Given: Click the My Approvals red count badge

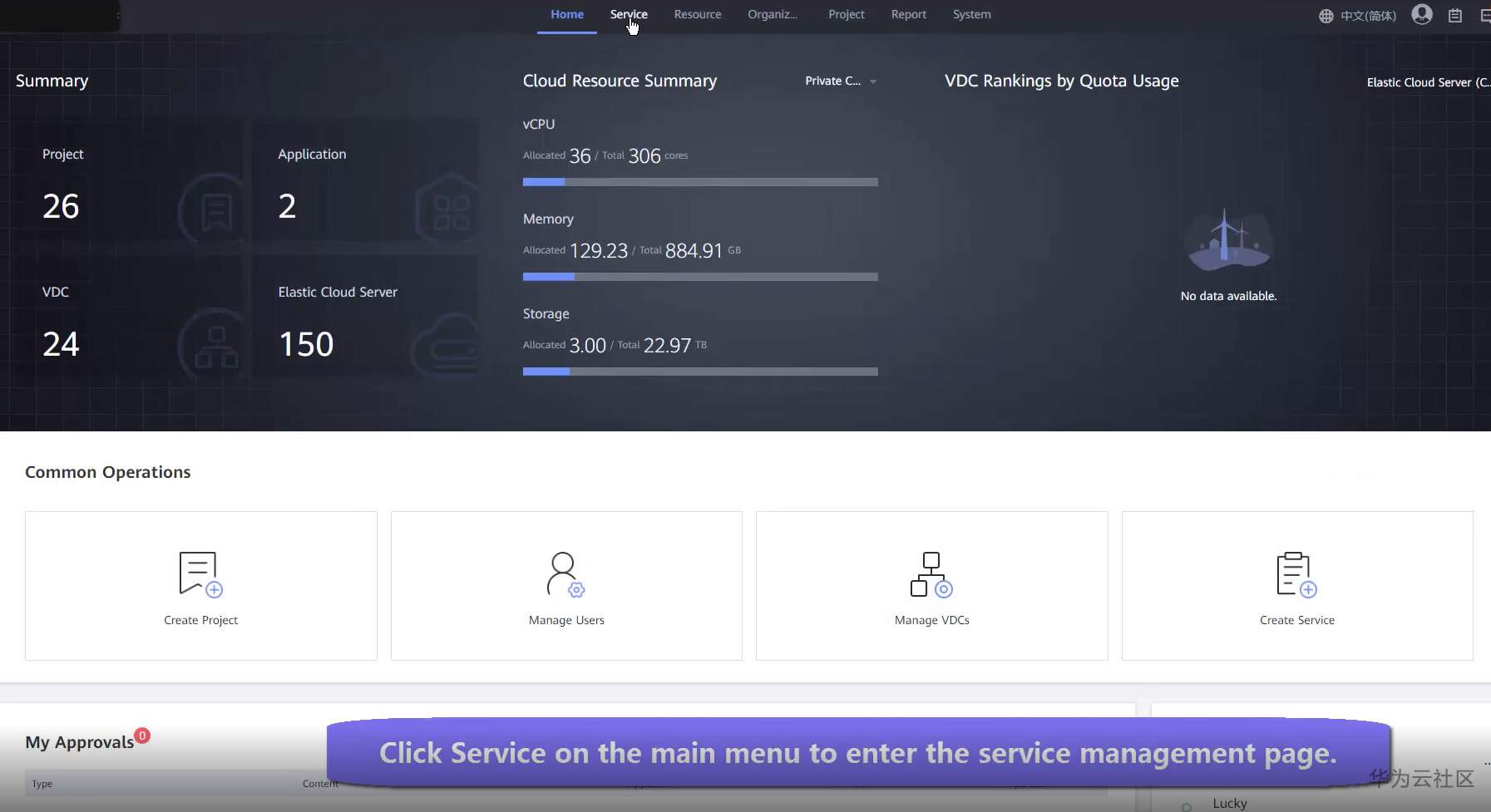Looking at the screenshot, I should click(142, 736).
